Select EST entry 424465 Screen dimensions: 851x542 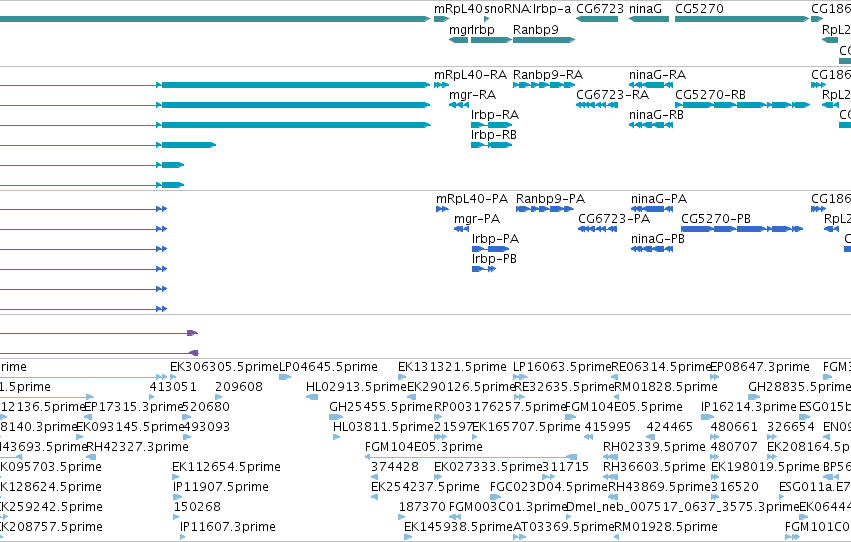[x=669, y=427]
